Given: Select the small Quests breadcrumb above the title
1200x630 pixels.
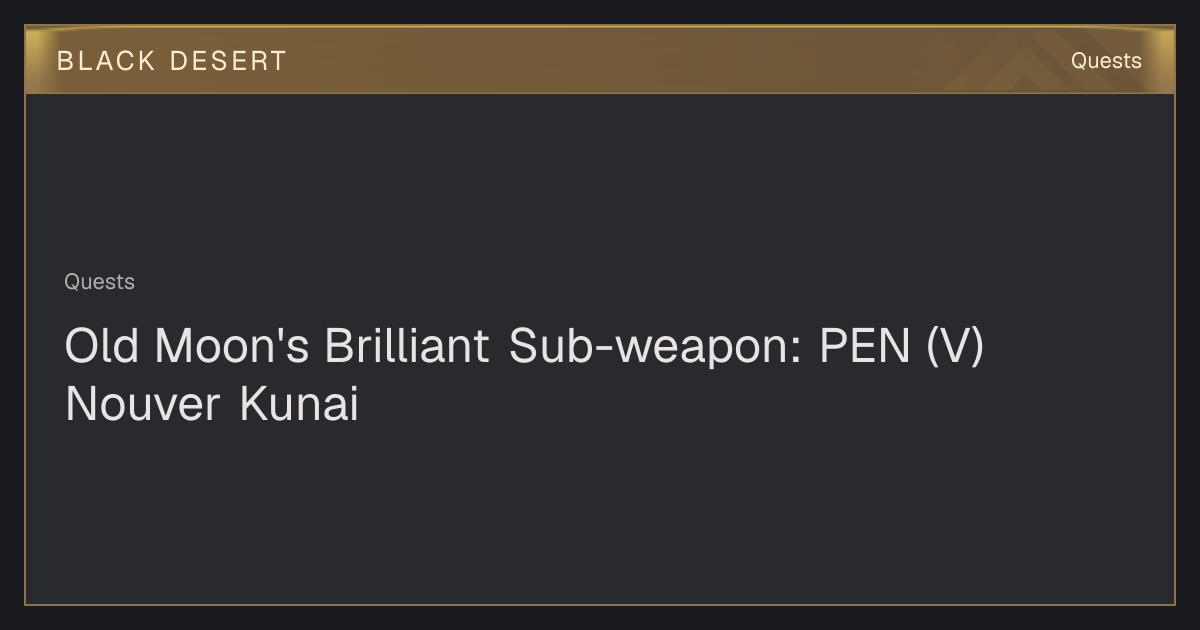Looking at the screenshot, I should (99, 282).
